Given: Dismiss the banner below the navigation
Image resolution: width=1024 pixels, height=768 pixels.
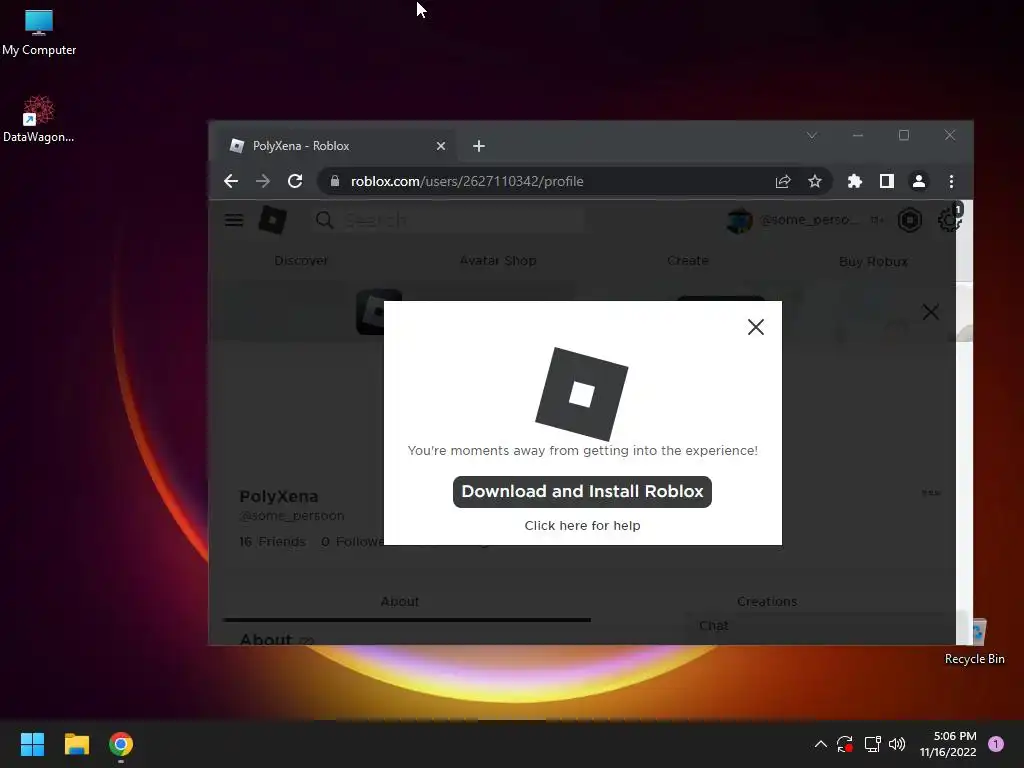Looking at the screenshot, I should (931, 312).
